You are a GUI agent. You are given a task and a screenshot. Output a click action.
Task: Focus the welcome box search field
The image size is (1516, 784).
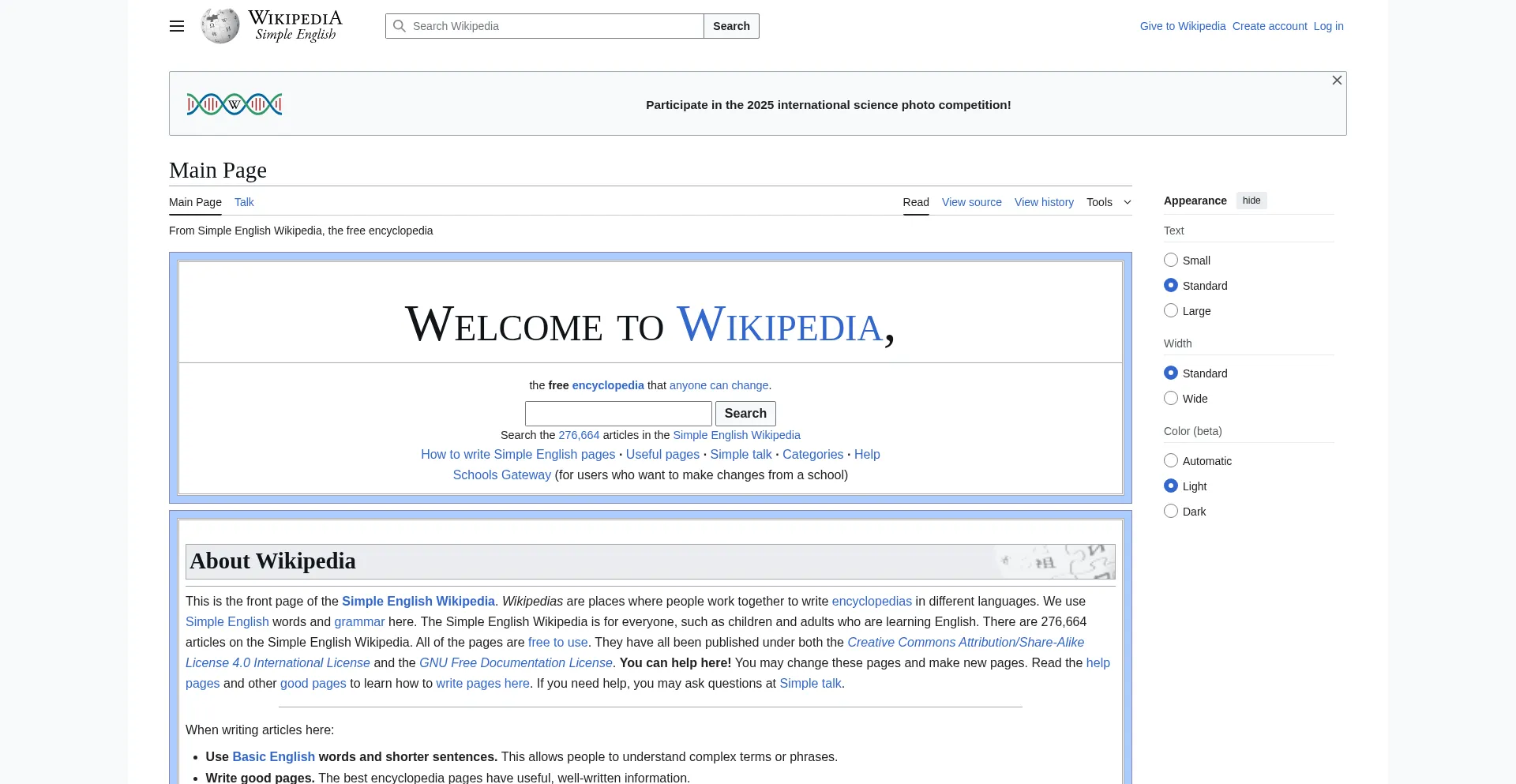(x=618, y=414)
